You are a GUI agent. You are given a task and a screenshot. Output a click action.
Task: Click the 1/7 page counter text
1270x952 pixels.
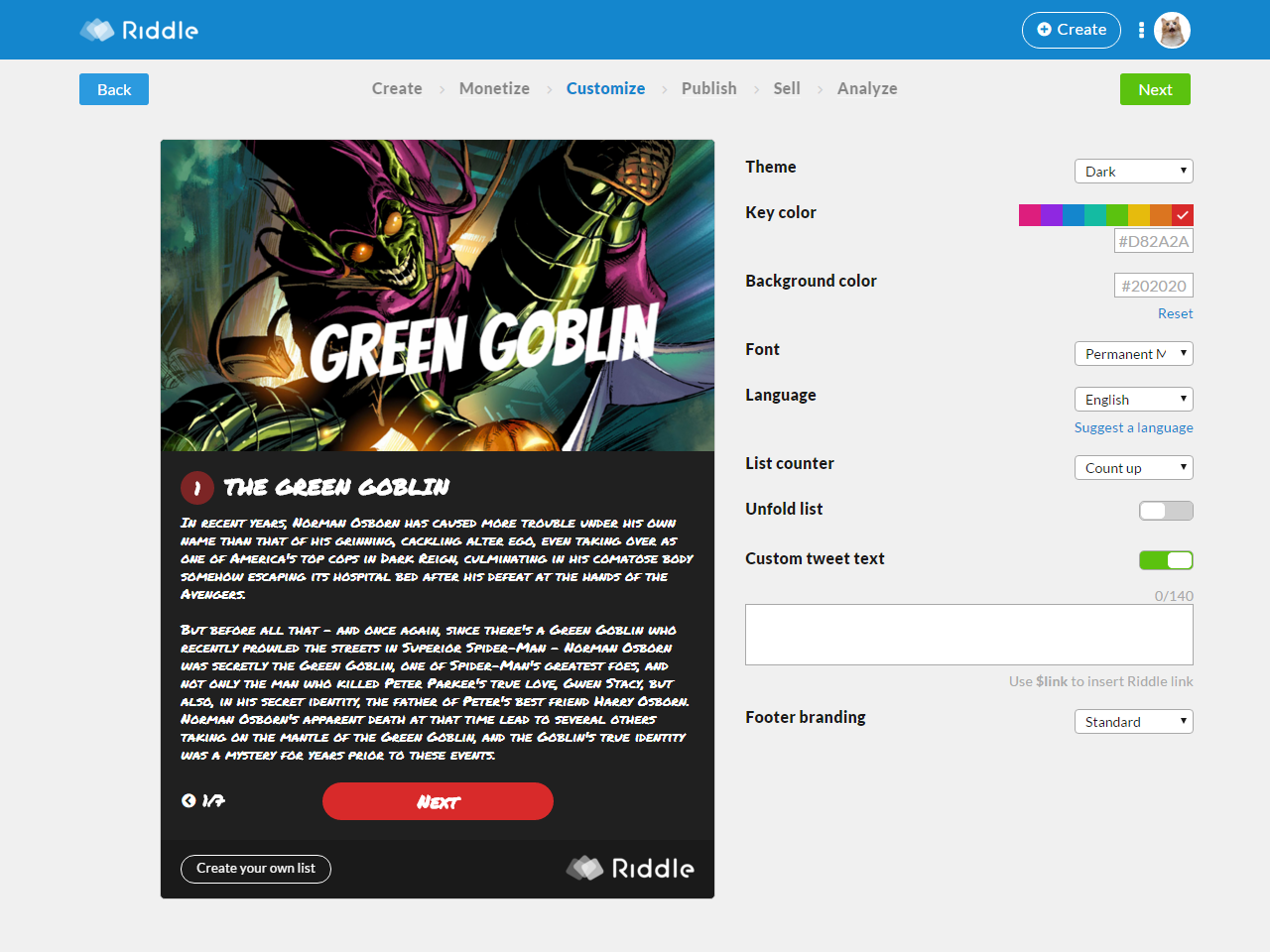pyautogui.click(x=213, y=800)
